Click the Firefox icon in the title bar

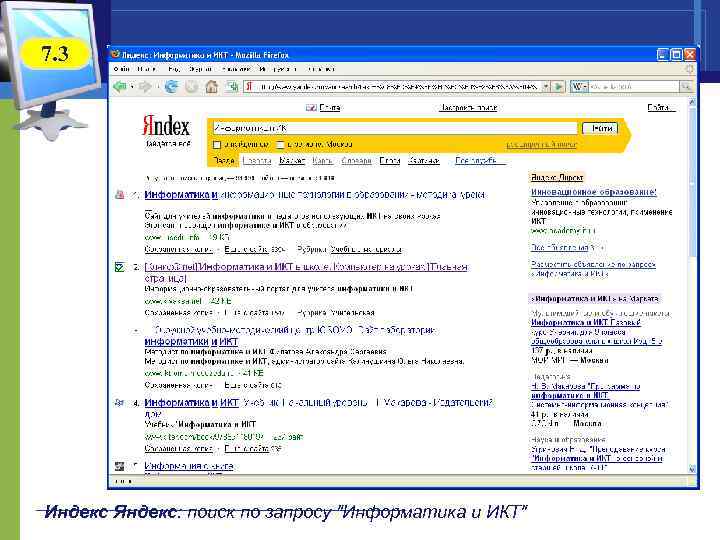(115, 55)
